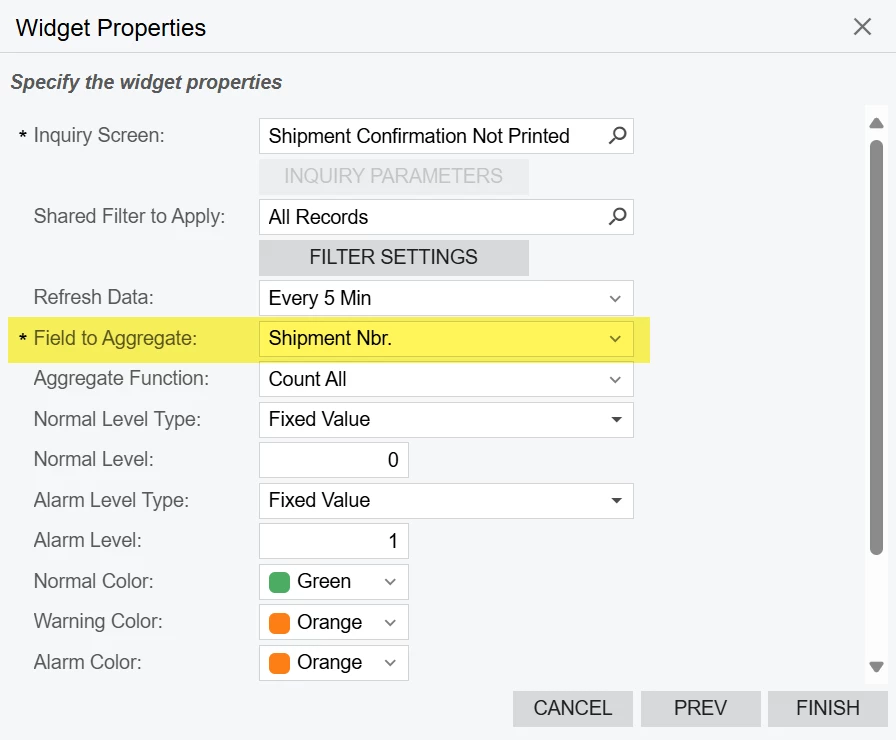Click the FINISH button
896x740 pixels.
tap(827, 709)
